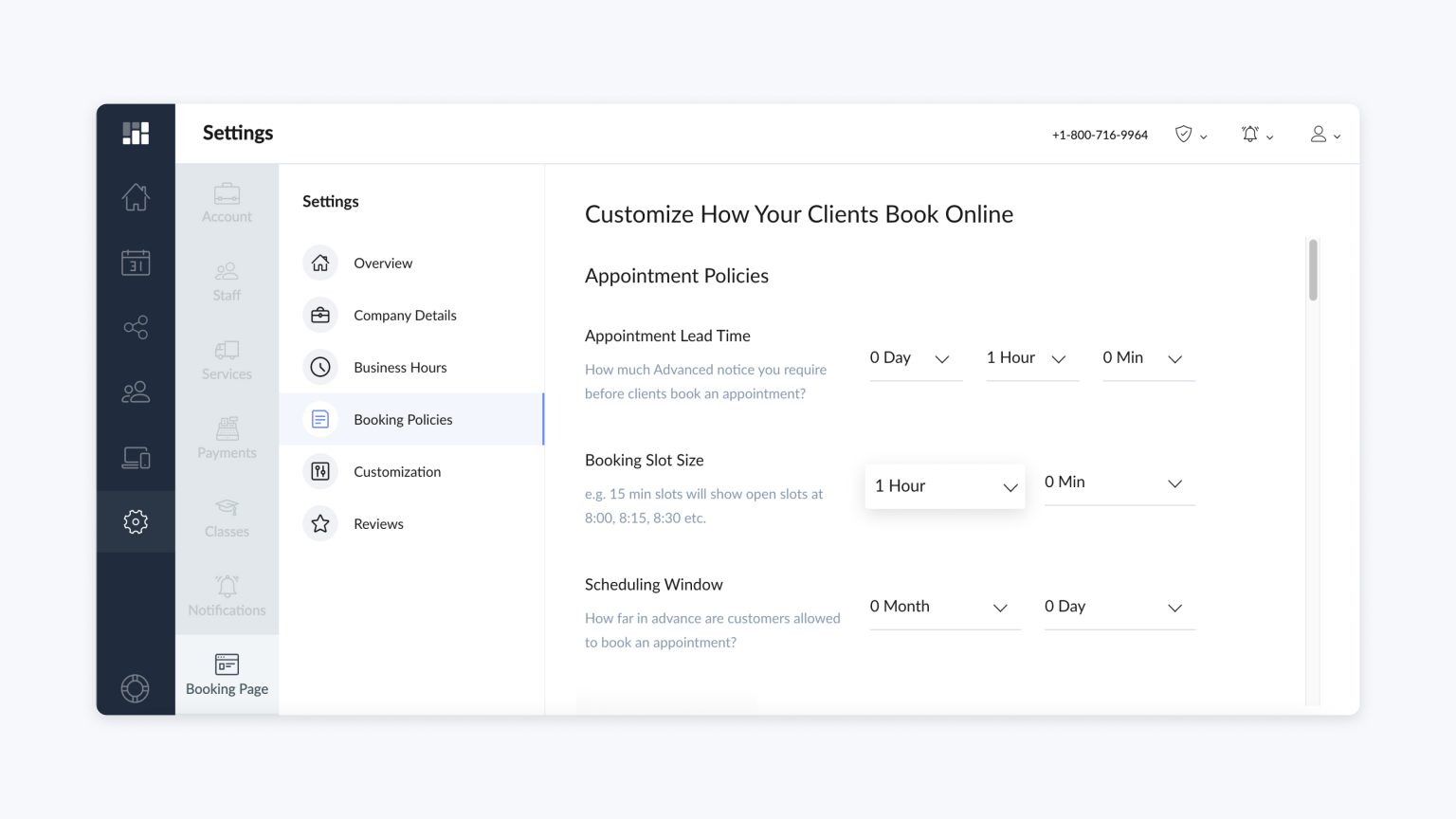The image size is (1456, 819).
Task: Select Booking Policies in settings menu
Action: pyautogui.click(x=411, y=419)
